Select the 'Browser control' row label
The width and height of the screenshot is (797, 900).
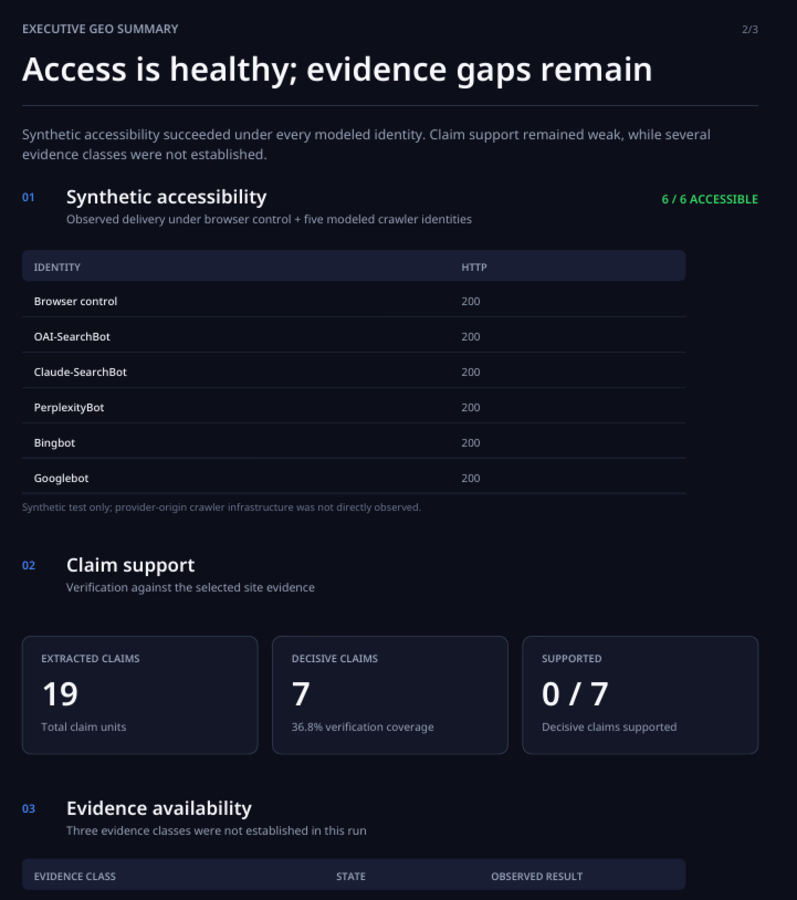(x=75, y=301)
